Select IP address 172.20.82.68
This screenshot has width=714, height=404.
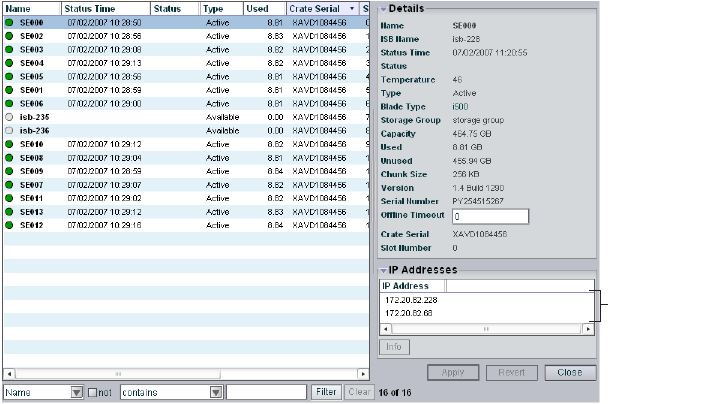pyautogui.click(x=409, y=313)
